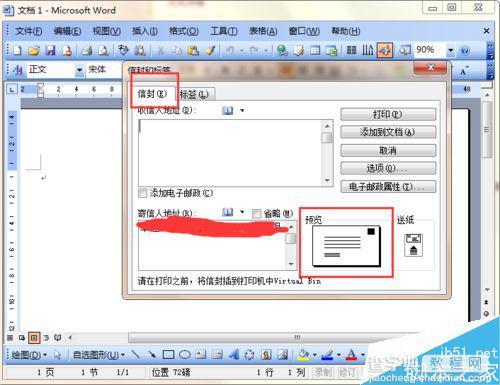Open the Zoom percentage dropdown arrow
500x385 pixels.
(451, 51)
